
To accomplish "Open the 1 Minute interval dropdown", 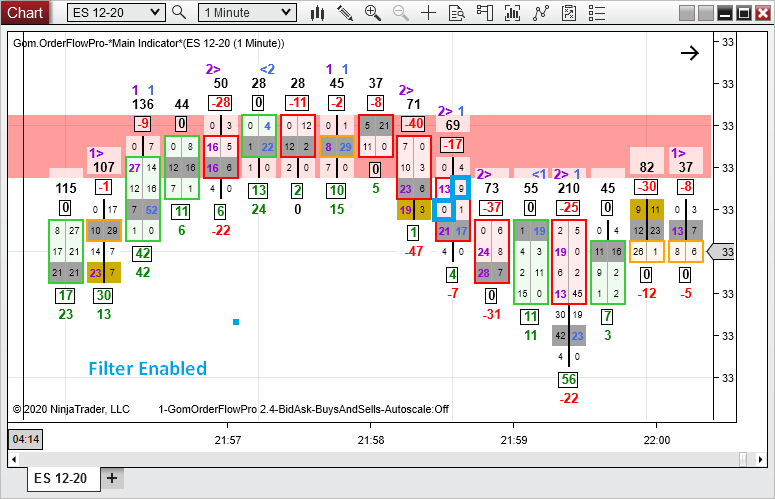I will point(247,13).
